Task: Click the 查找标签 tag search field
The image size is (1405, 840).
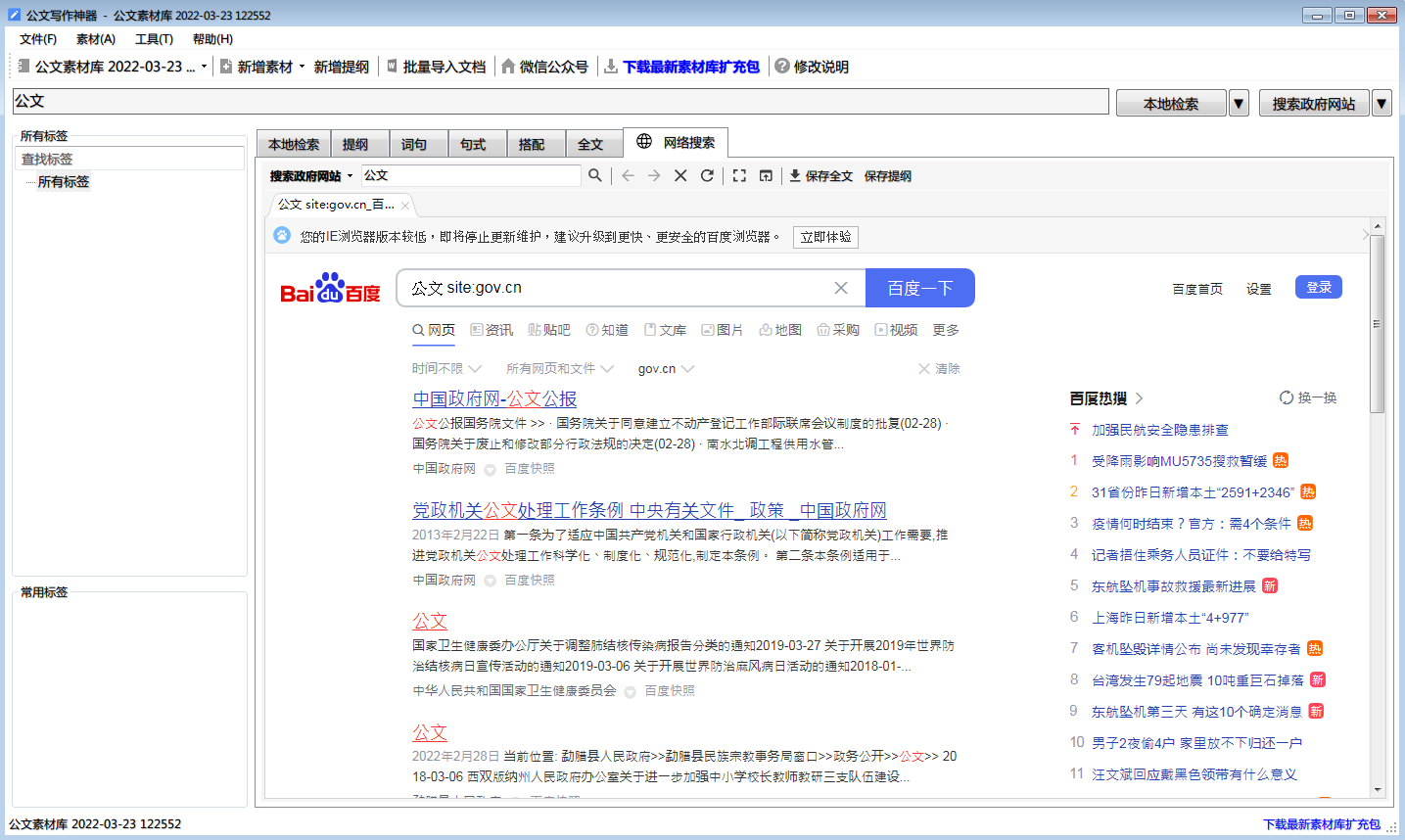Action: [x=129, y=159]
